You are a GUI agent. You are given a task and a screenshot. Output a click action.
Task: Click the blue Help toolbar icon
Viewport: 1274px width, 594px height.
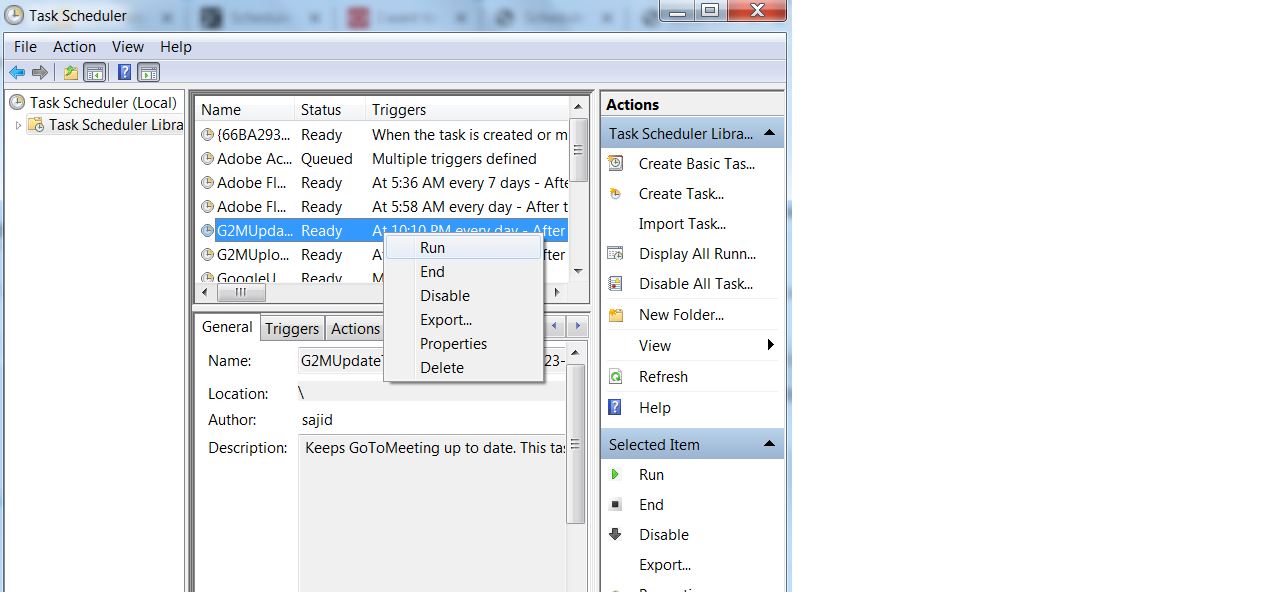click(124, 72)
